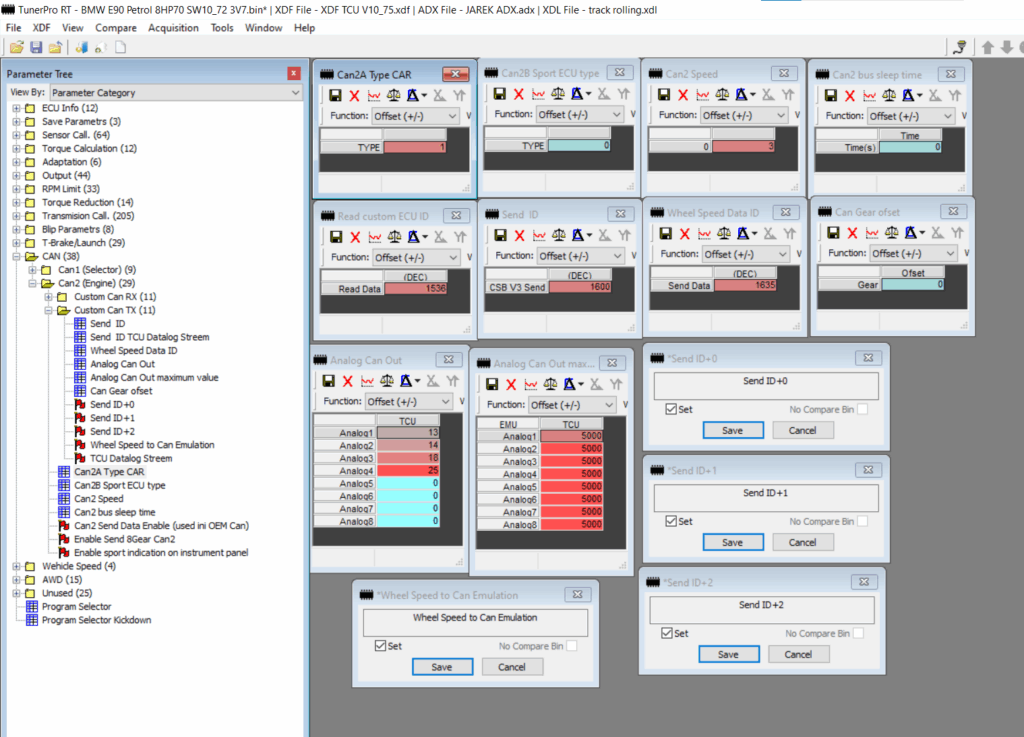Click the floppy disk save icon in main toolbar
This screenshot has height=737, width=1024.
tap(36, 47)
